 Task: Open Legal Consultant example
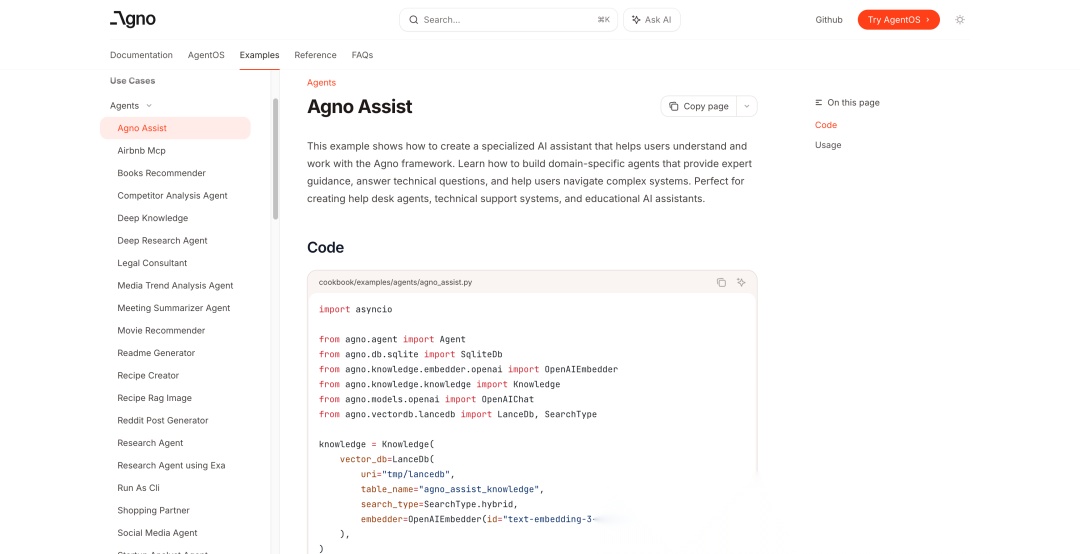152,263
